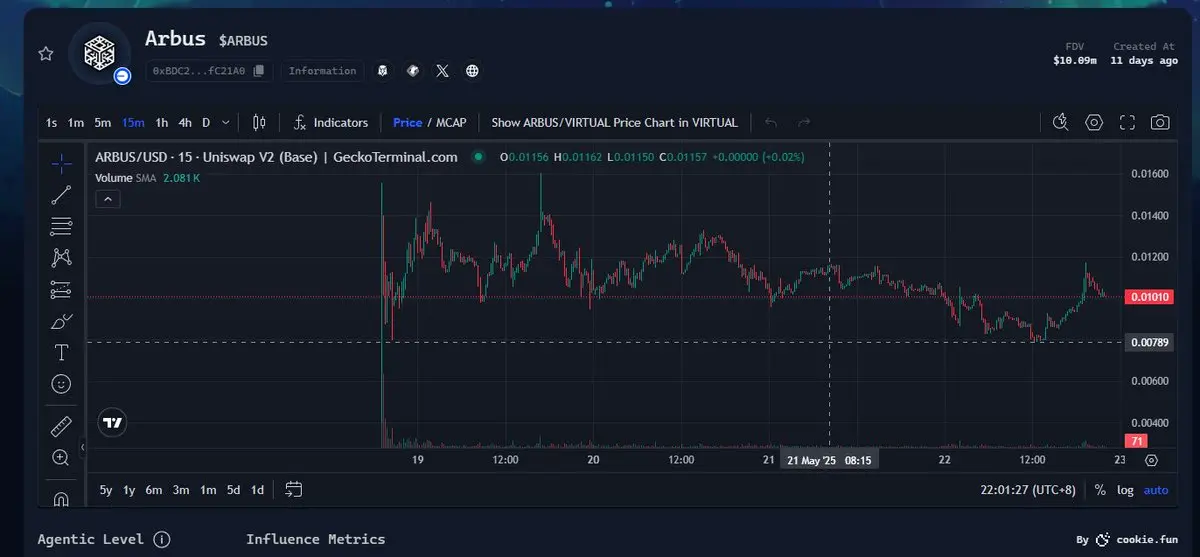Screen dimensions: 1200x557
Task: Collapse the indicator legend arrow
Action: pyautogui.click(x=109, y=199)
